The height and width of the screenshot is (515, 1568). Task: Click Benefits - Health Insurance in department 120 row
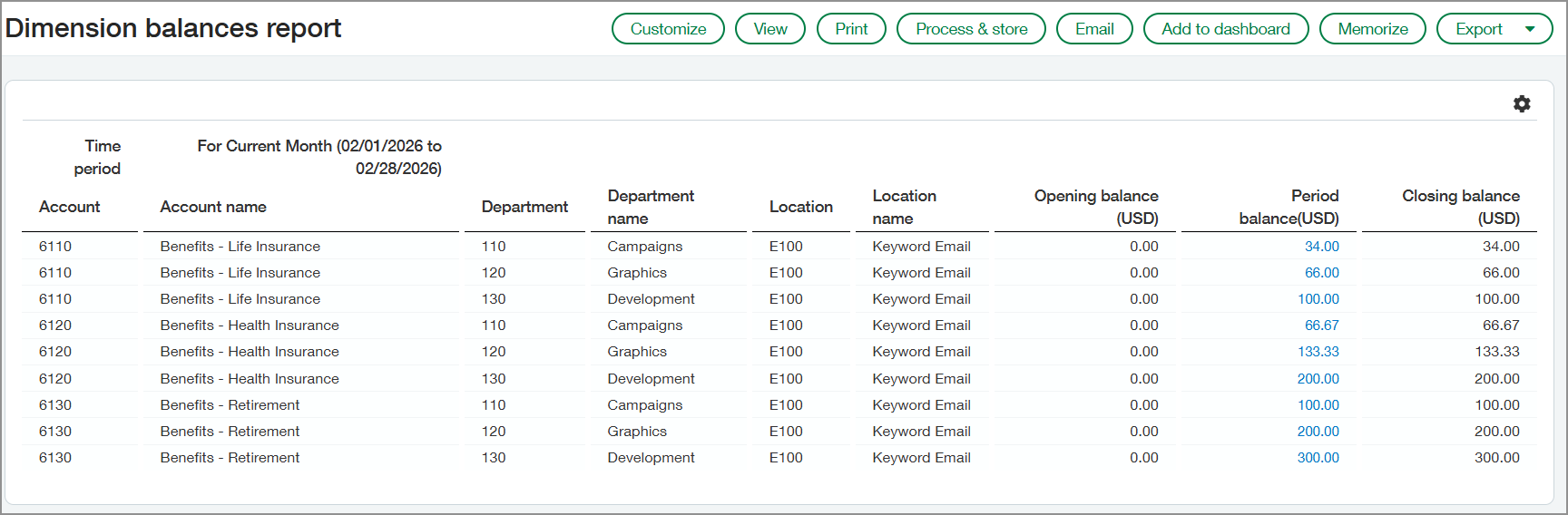coord(250,352)
